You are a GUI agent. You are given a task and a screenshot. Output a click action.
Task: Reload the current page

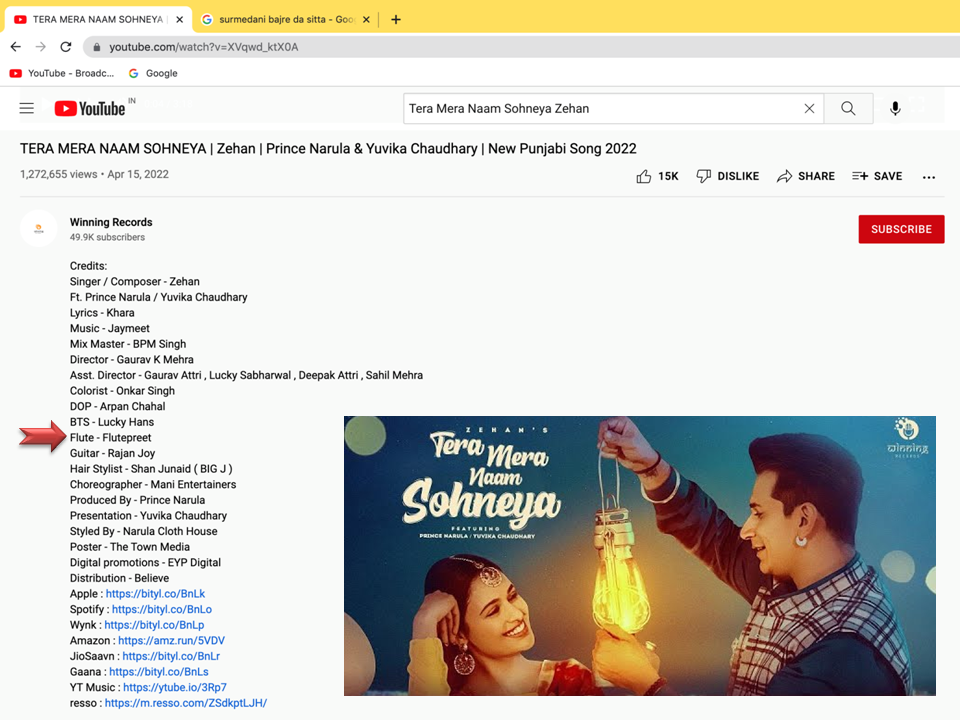click(x=66, y=47)
